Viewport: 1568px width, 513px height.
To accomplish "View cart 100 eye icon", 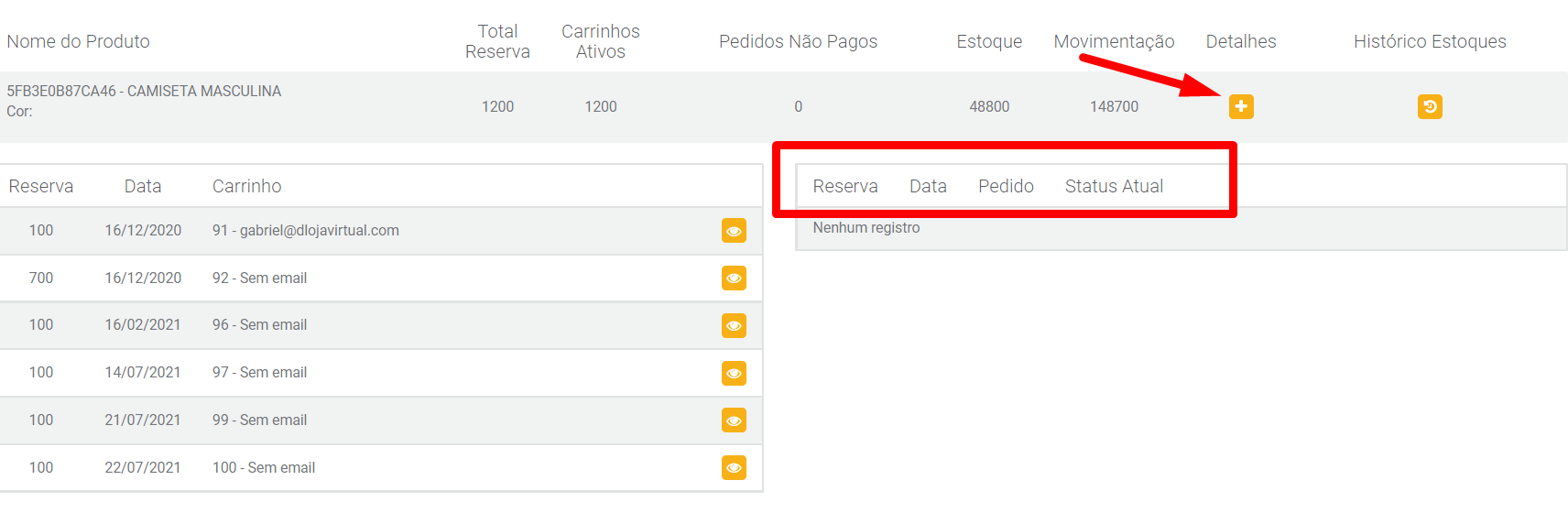I will (734, 468).
